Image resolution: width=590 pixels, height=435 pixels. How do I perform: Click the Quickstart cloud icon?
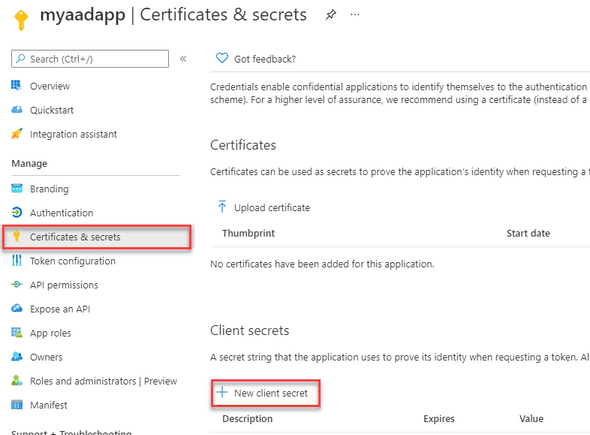coord(17,110)
